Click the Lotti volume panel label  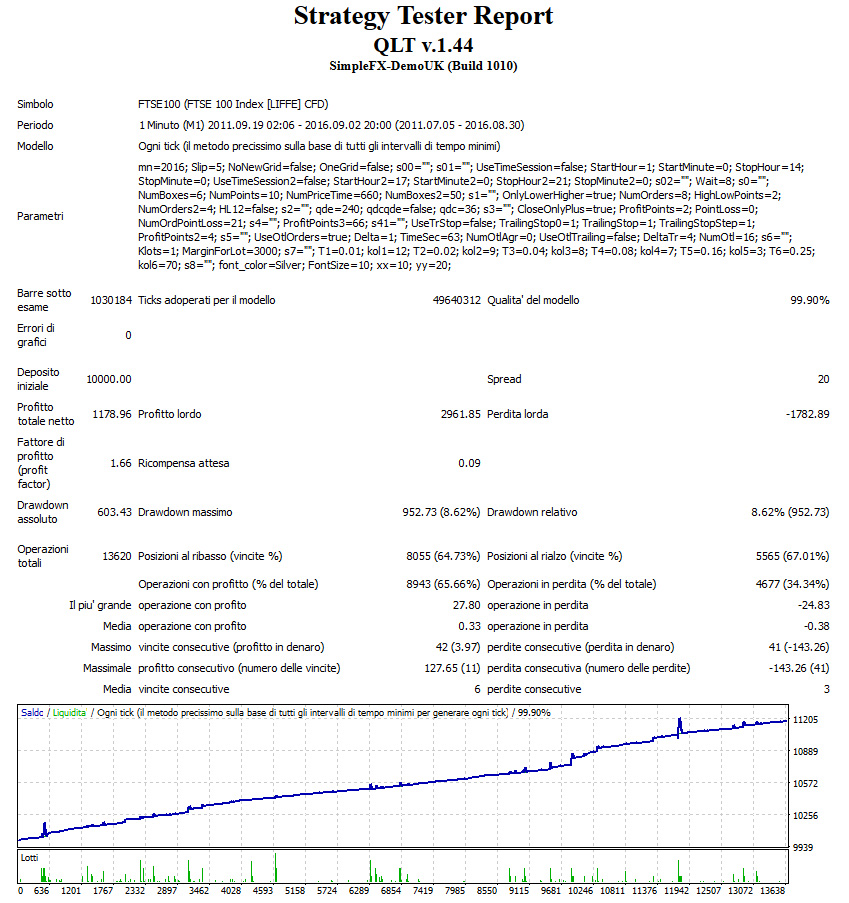click(x=29, y=858)
